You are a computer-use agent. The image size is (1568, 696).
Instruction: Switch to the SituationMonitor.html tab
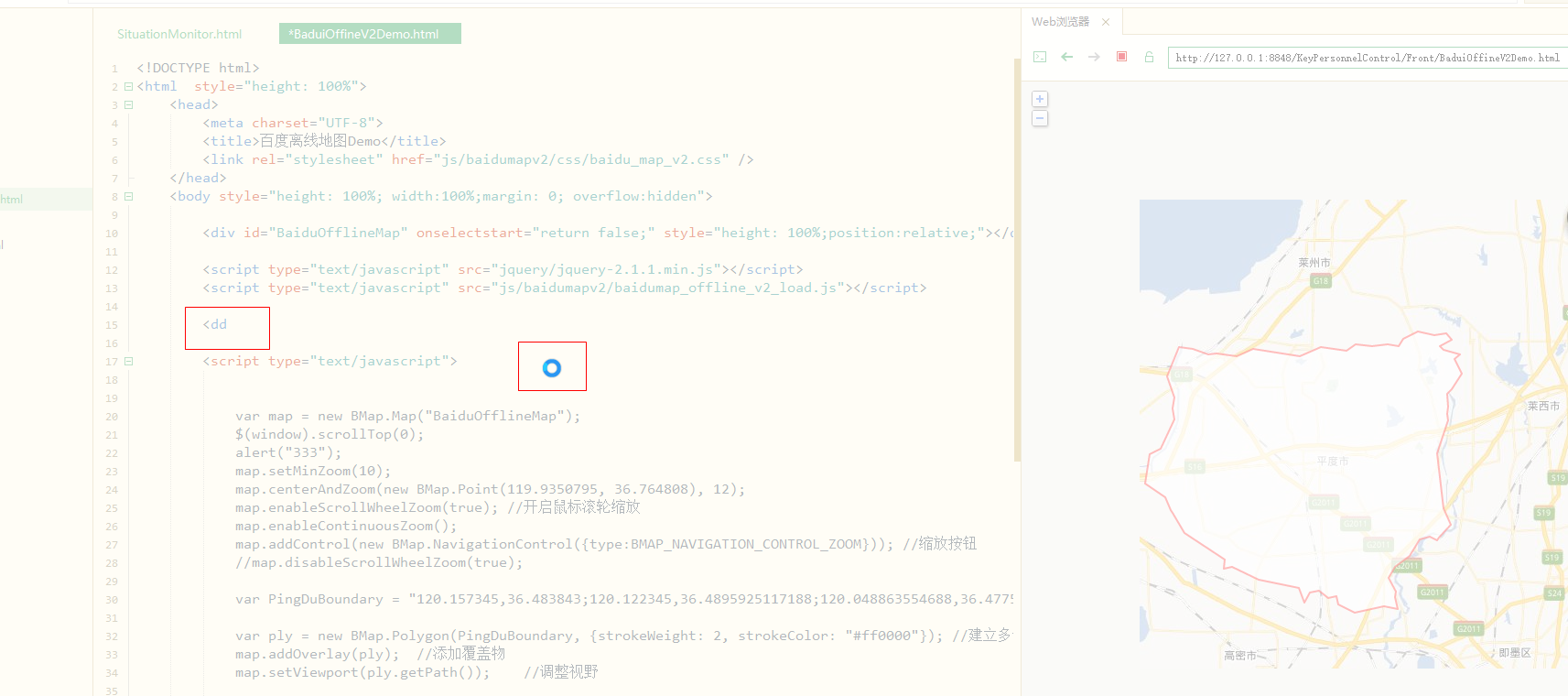(x=179, y=34)
